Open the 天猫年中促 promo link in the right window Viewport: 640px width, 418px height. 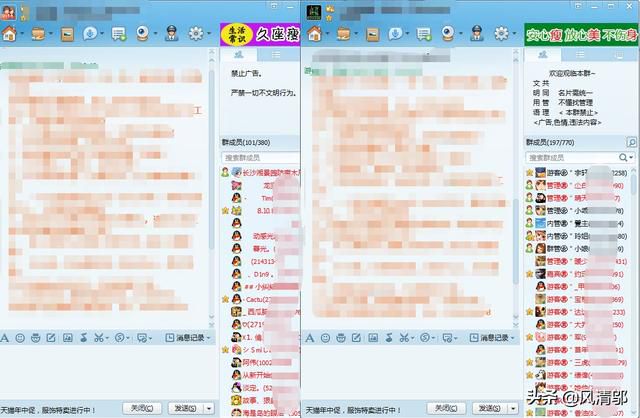tap(353, 410)
